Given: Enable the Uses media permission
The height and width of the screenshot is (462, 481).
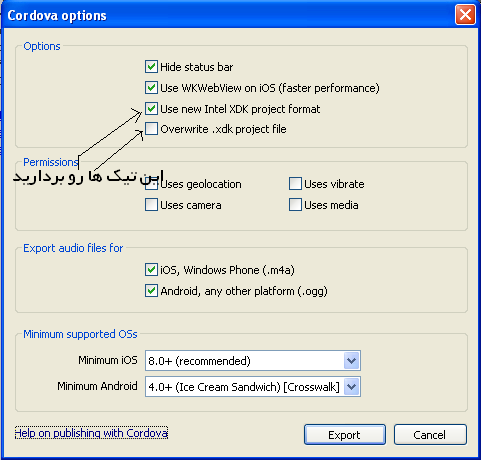Looking at the screenshot, I should [295, 205].
